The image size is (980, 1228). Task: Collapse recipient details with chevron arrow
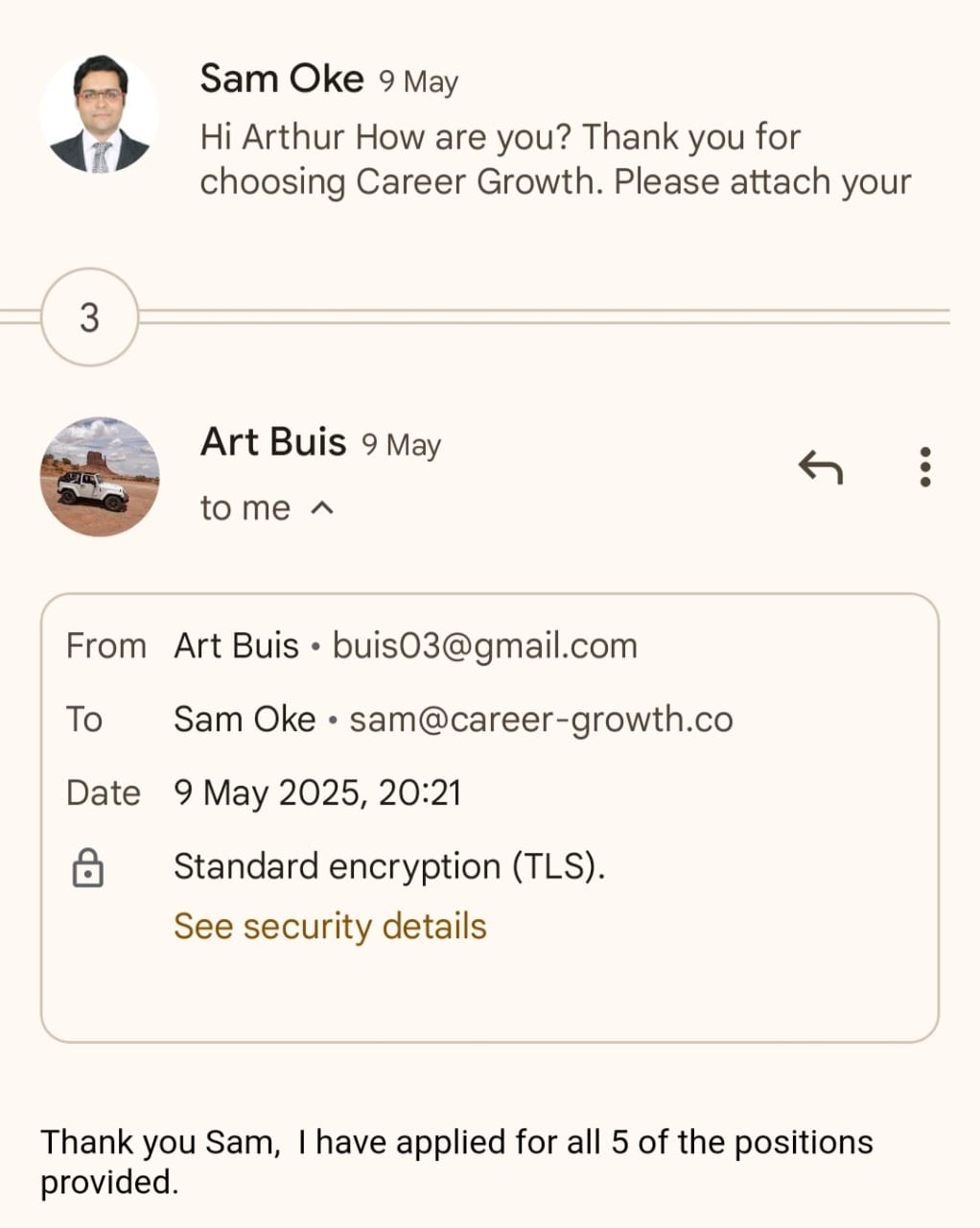click(x=323, y=508)
